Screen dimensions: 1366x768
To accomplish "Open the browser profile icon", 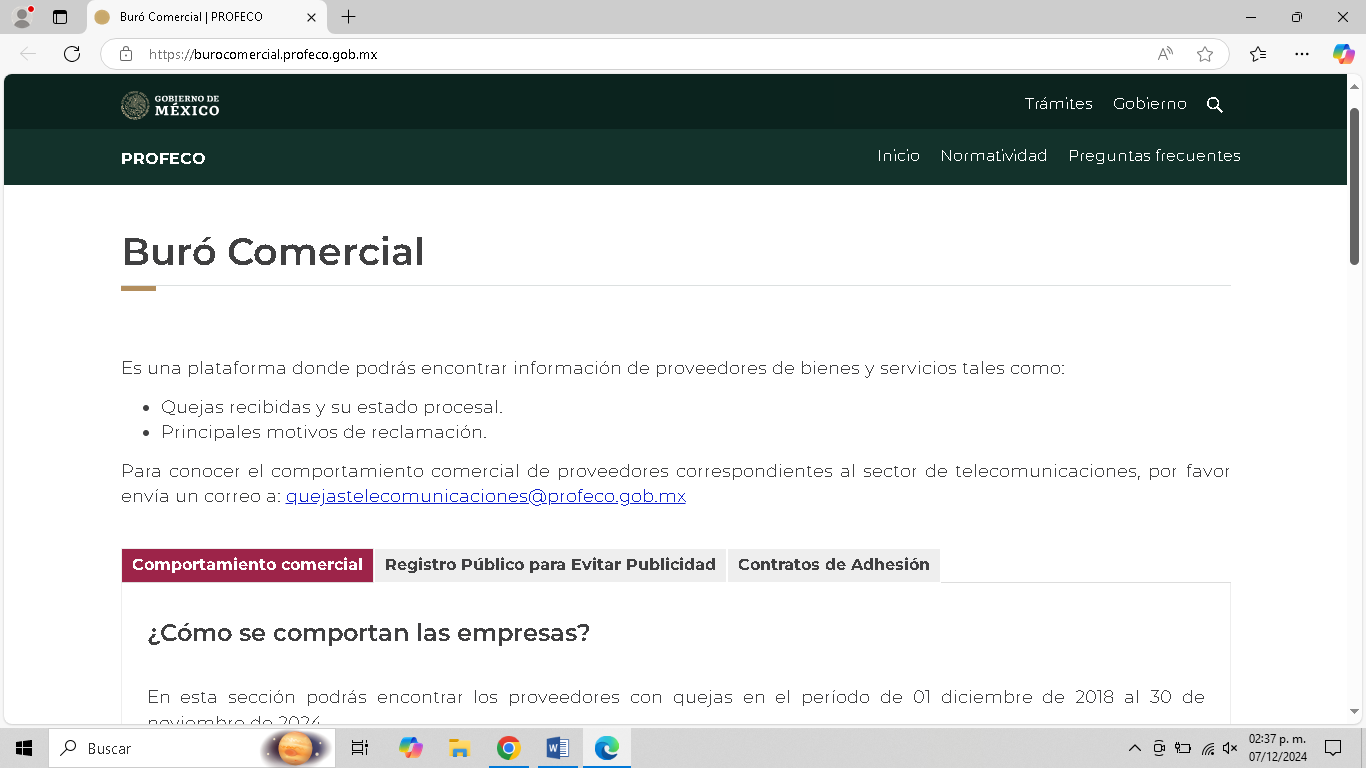I will pos(22,17).
